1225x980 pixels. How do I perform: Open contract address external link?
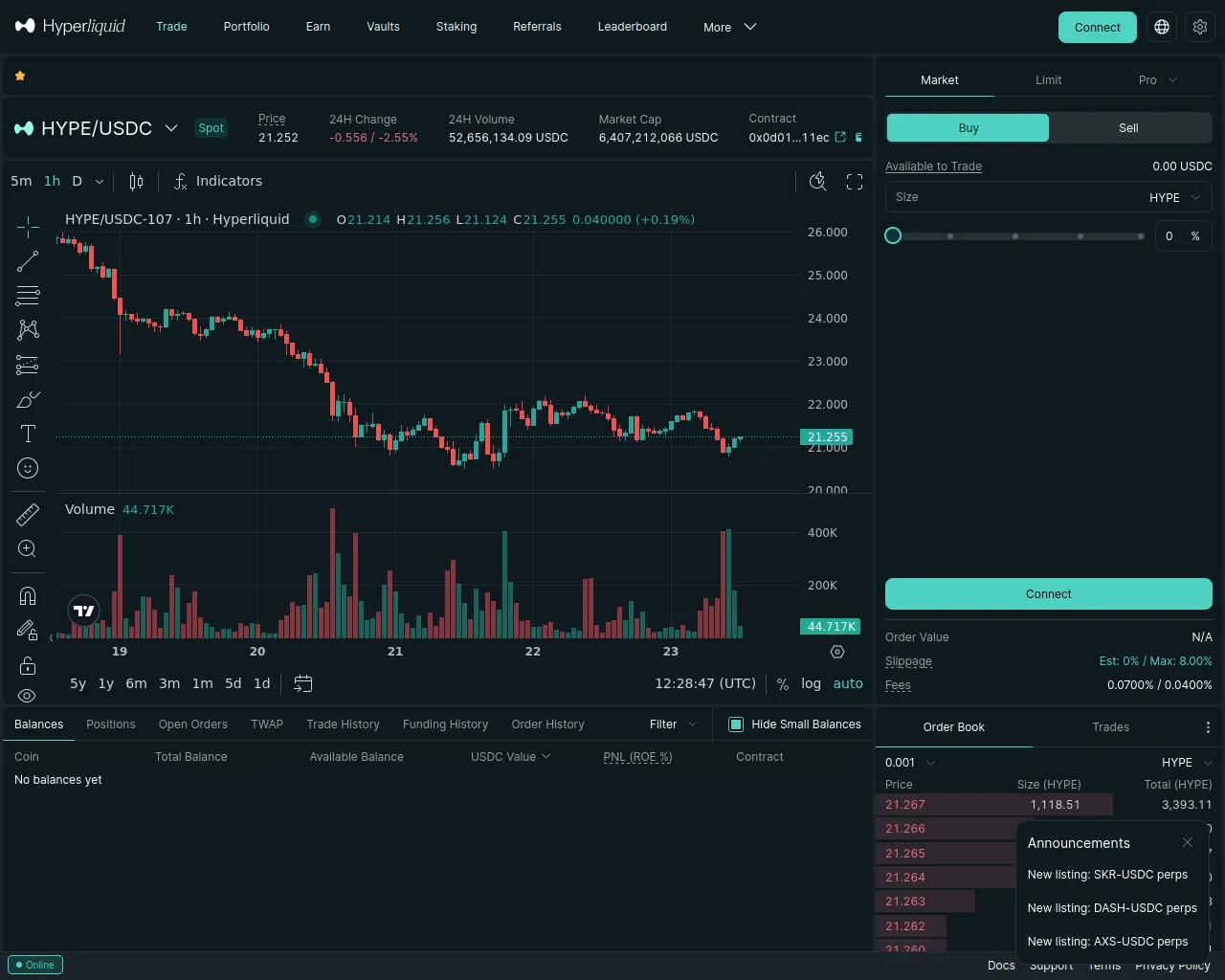[x=840, y=137]
